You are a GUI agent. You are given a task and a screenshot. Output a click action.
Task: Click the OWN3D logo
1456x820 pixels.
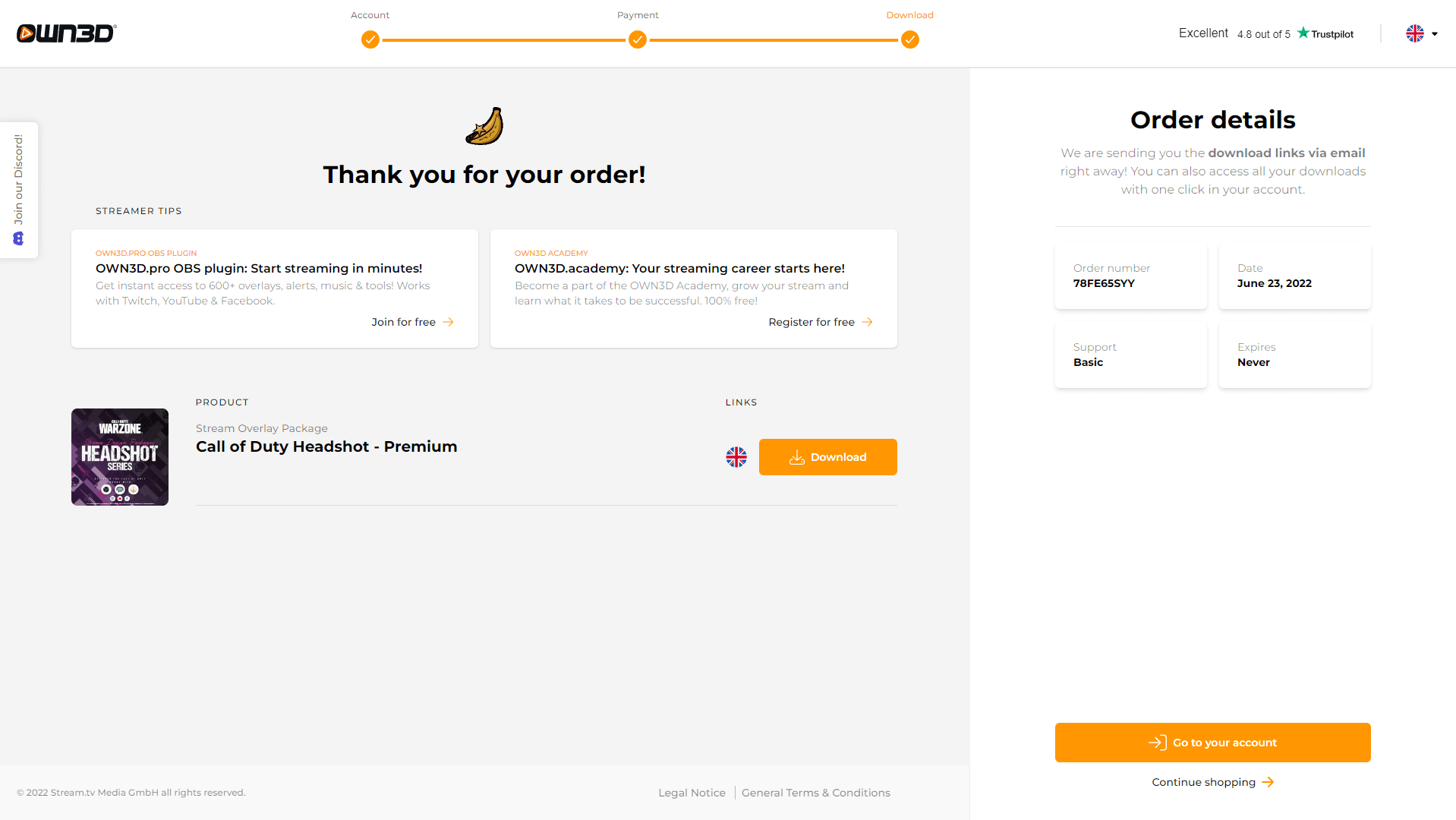(x=67, y=33)
